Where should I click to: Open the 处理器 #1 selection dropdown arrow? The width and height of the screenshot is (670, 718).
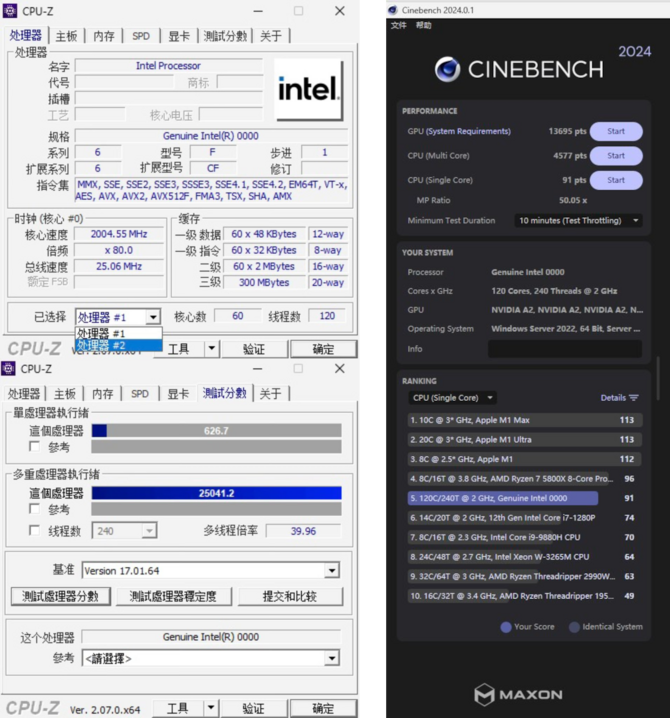[x=153, y=317]
